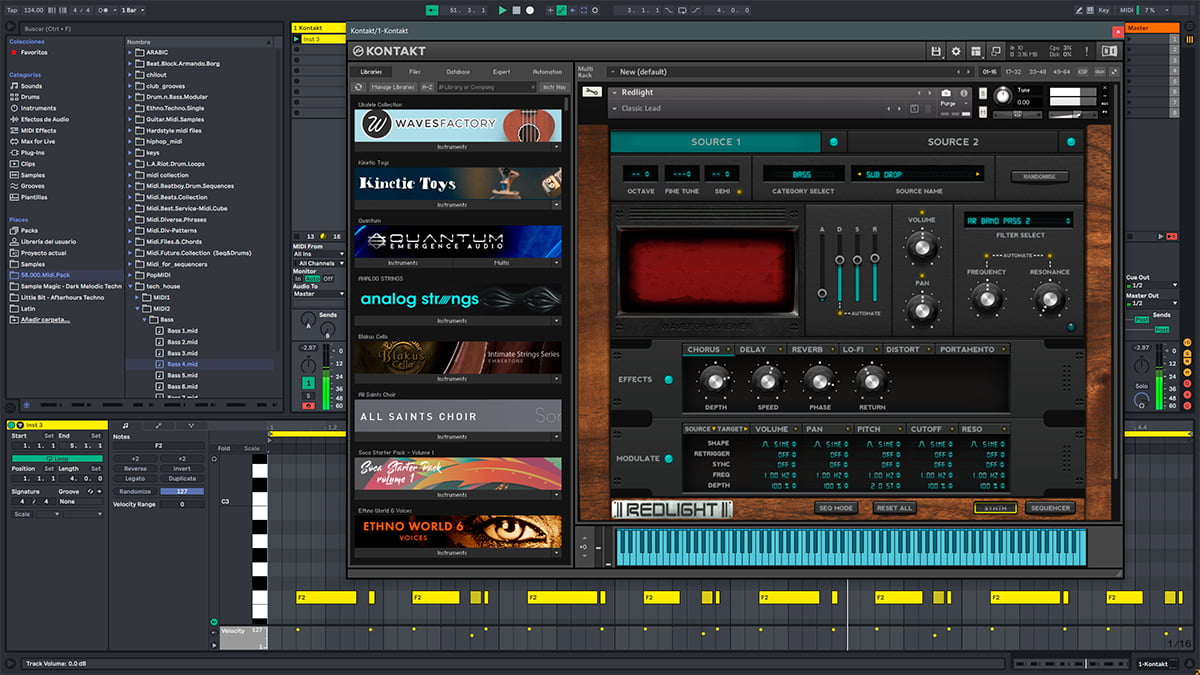This screenshot has height=675, width=1200.
Task: Expand the MIDI1 folder
Action: click(139, 297)
